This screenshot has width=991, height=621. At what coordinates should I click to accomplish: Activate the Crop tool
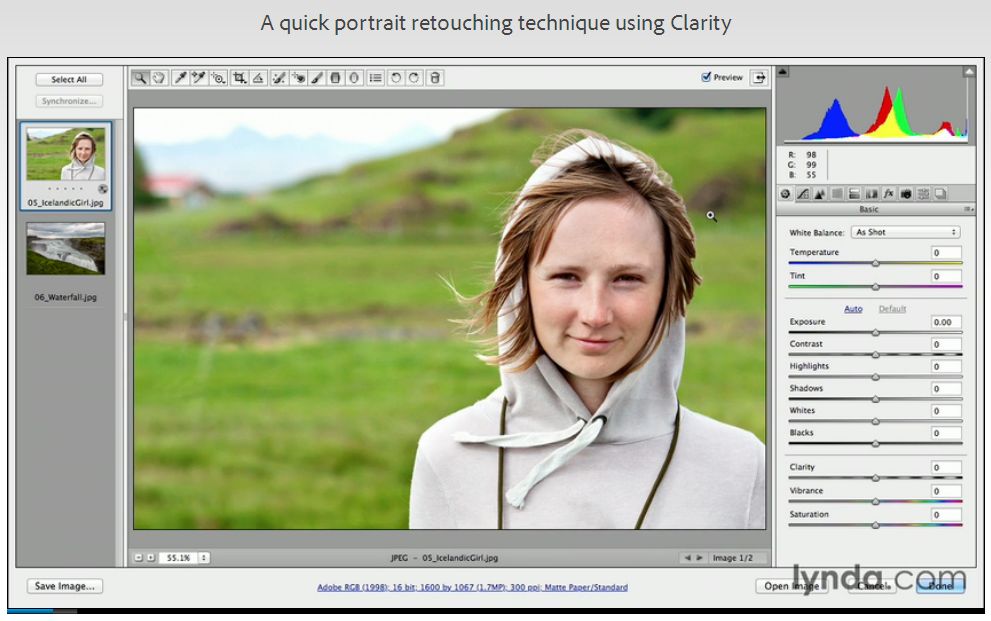[239, 77]
